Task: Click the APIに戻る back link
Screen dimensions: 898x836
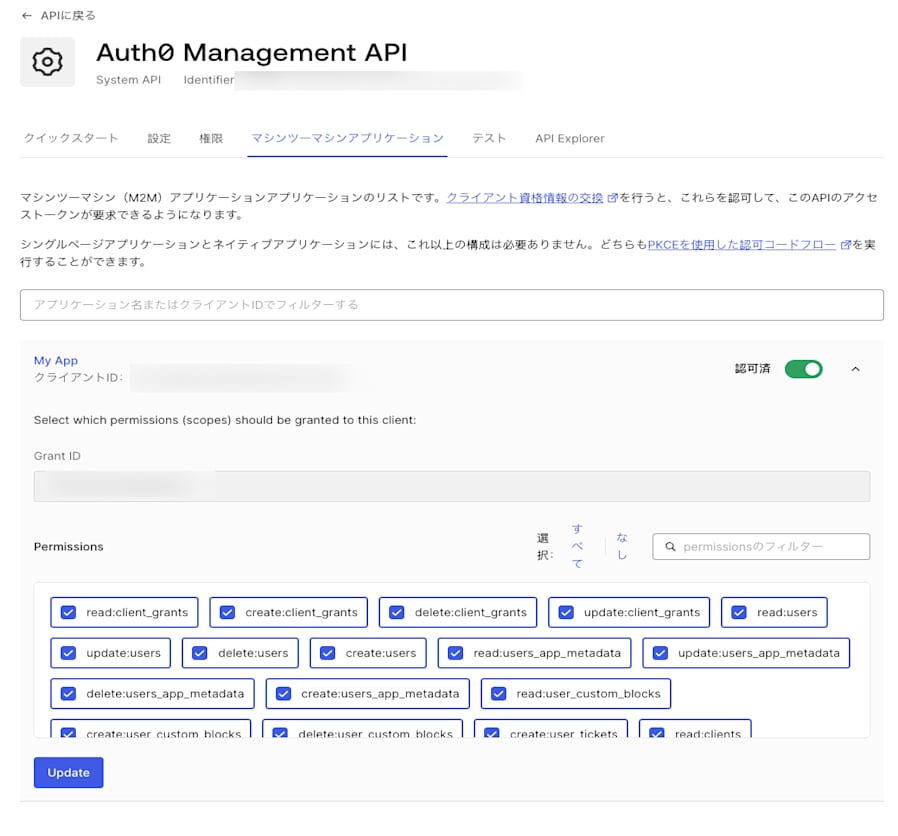Action: [68, 15]
